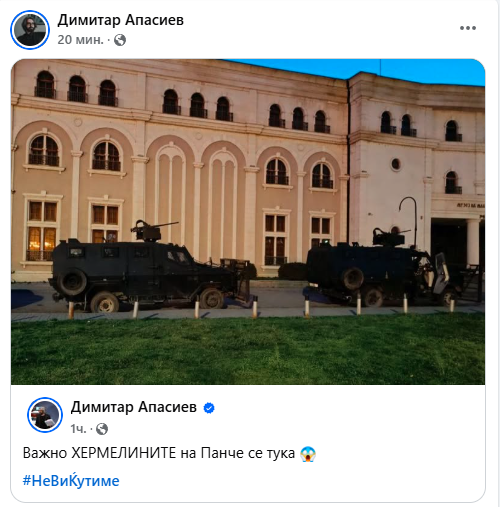Click the screaming face emoji
This screenshot has width=500, height=507.
click(308, 454)
